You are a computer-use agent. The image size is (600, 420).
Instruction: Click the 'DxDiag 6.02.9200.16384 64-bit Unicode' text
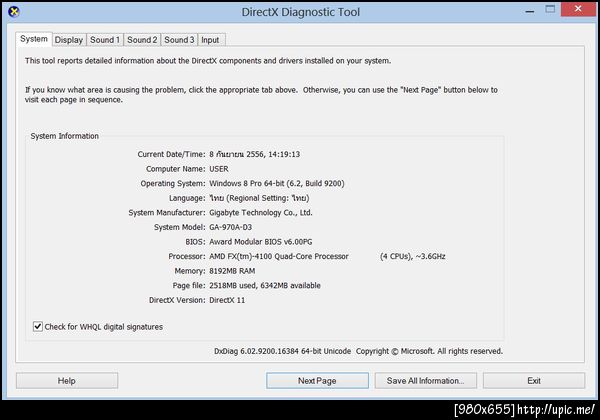pyautogui.click(x=282, y=351)
